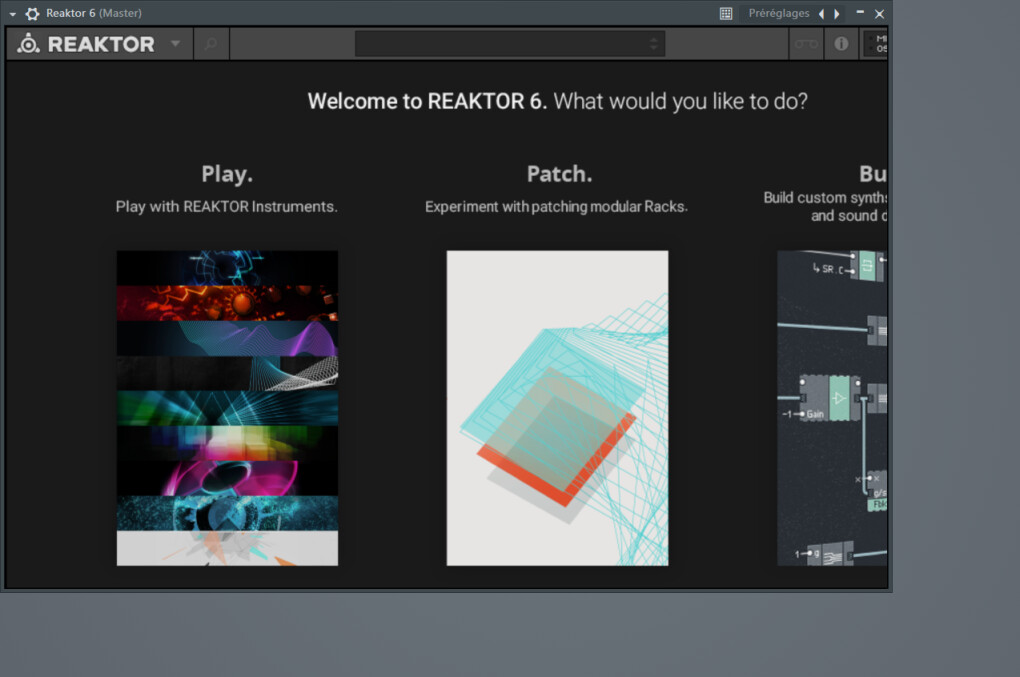Toggle the info hints icon

click(841, 44)
